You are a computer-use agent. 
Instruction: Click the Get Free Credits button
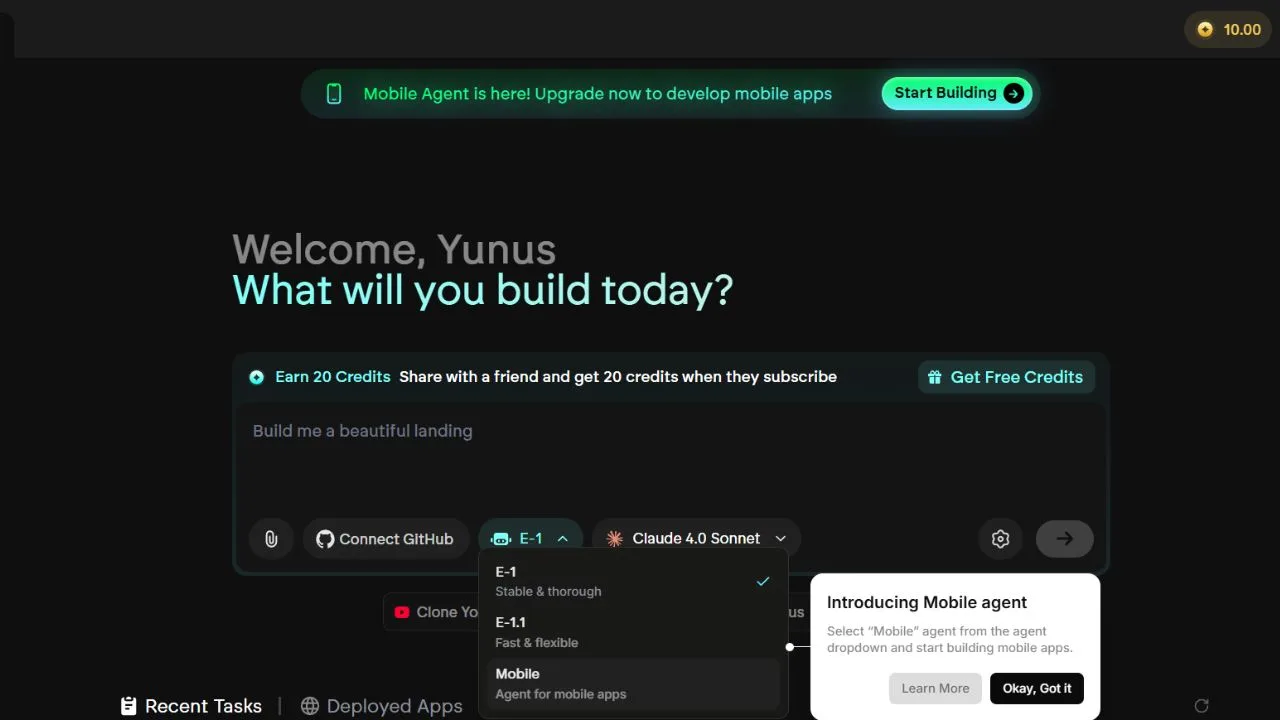[1006, 377]
